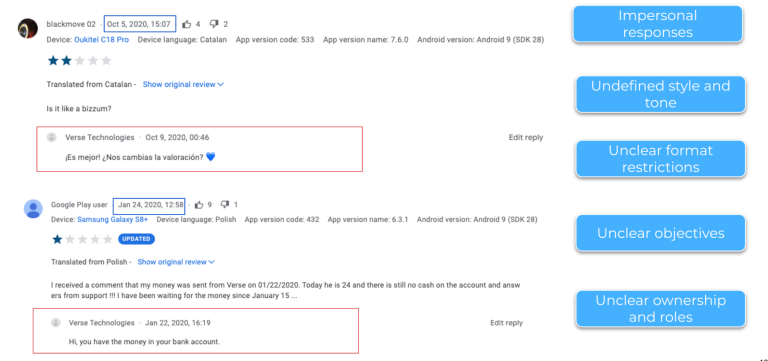Click Google Play user avatar icon
768x361 pixels.
[33, 209]
